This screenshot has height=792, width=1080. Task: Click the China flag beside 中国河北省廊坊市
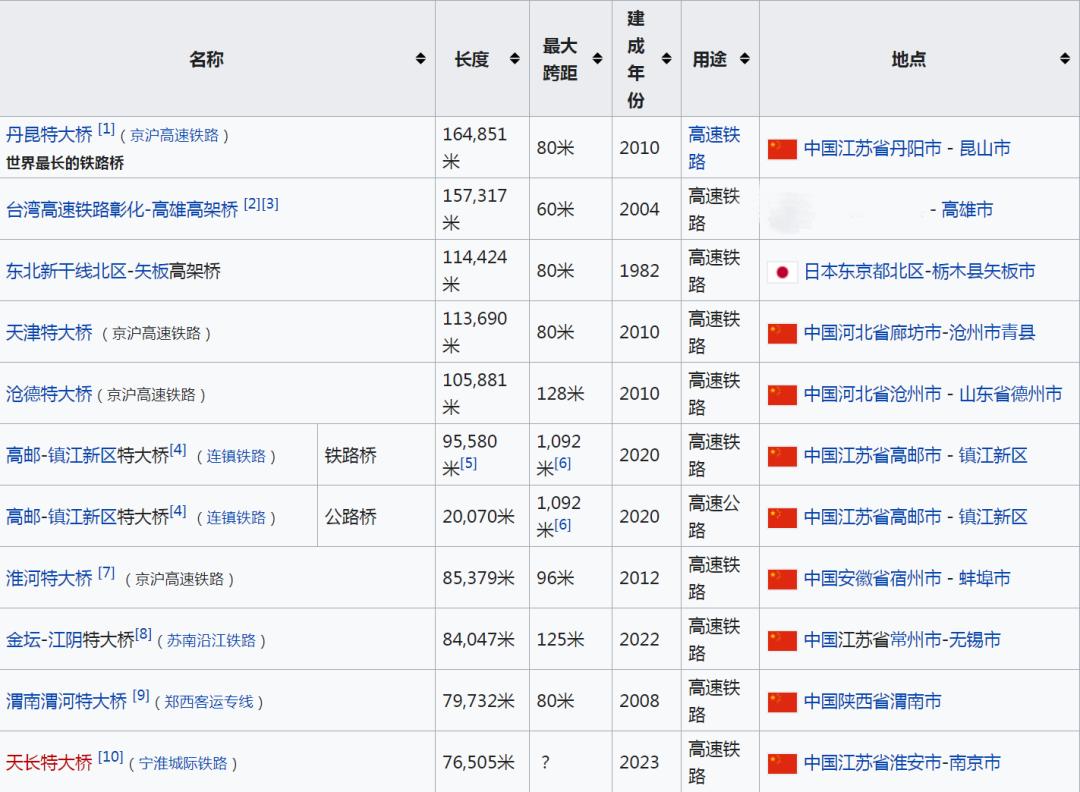pos(782,333)
